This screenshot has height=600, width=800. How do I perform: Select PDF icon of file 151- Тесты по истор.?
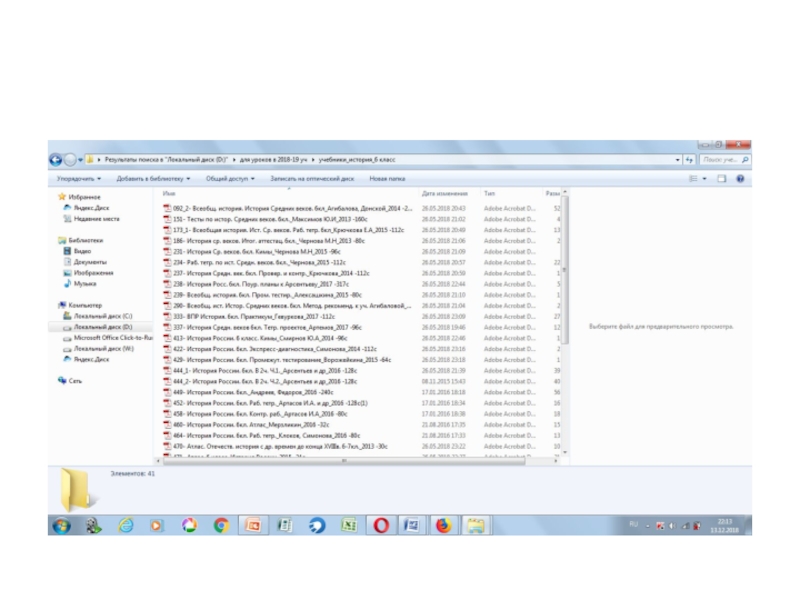[x=167, y=219]
